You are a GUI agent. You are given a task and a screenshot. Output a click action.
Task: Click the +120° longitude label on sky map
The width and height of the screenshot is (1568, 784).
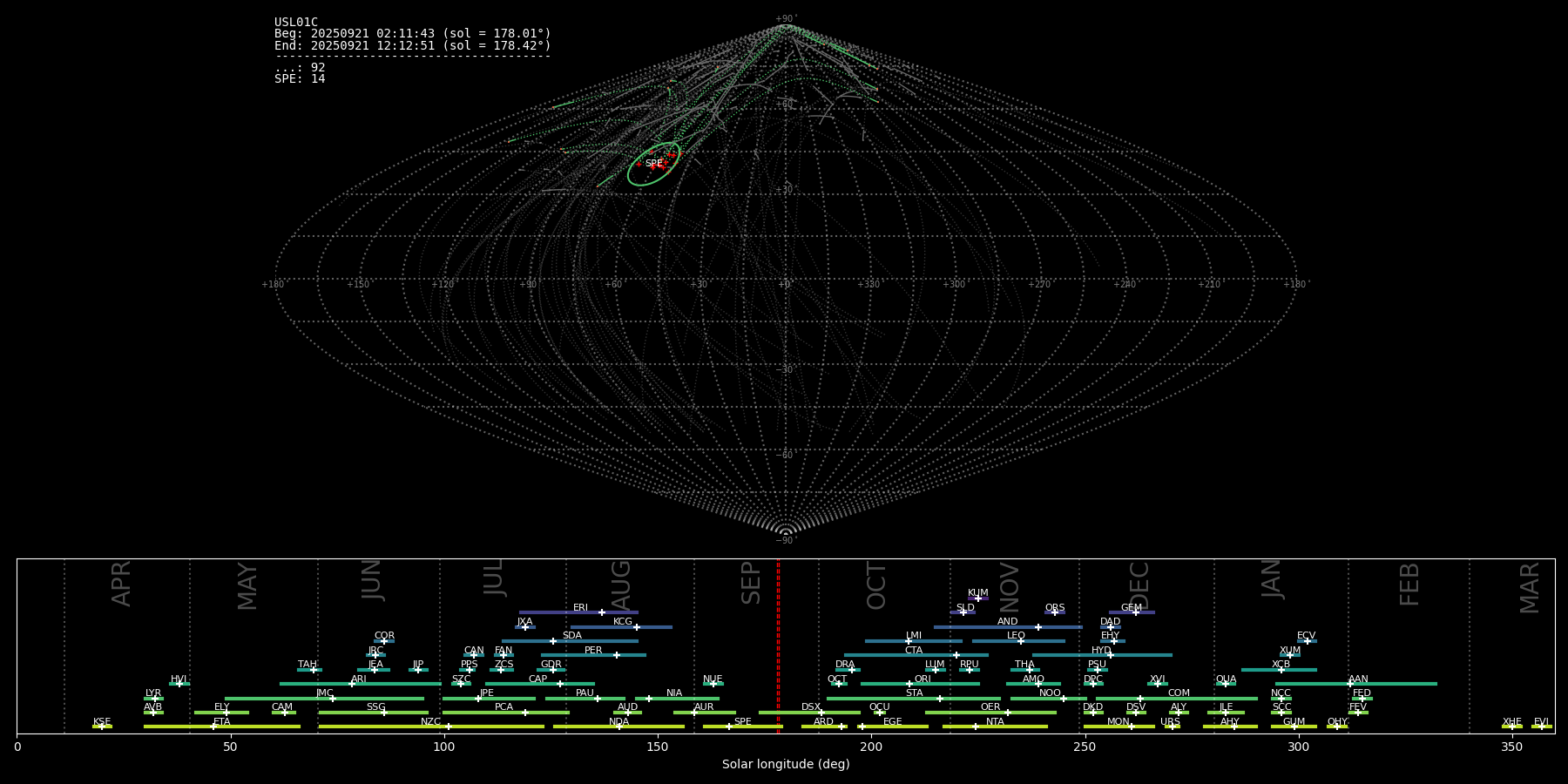[x=443, y=285]
